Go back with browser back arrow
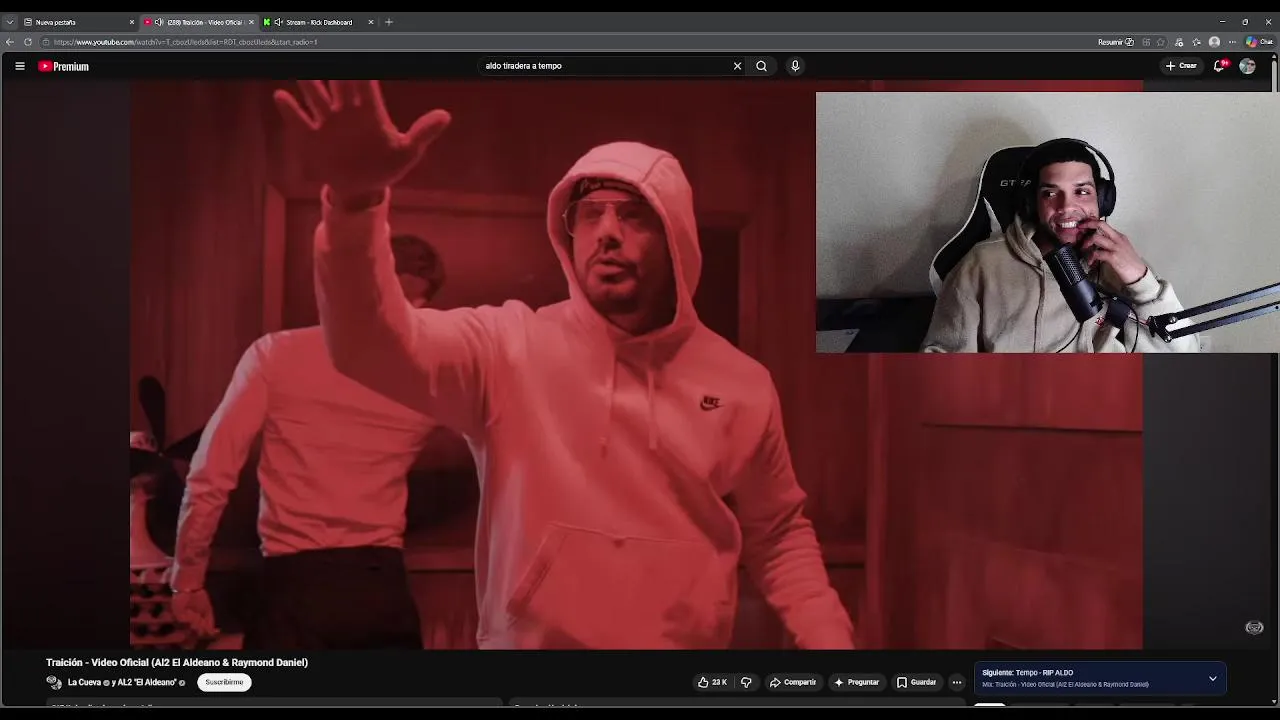 (x=10, y=42)
